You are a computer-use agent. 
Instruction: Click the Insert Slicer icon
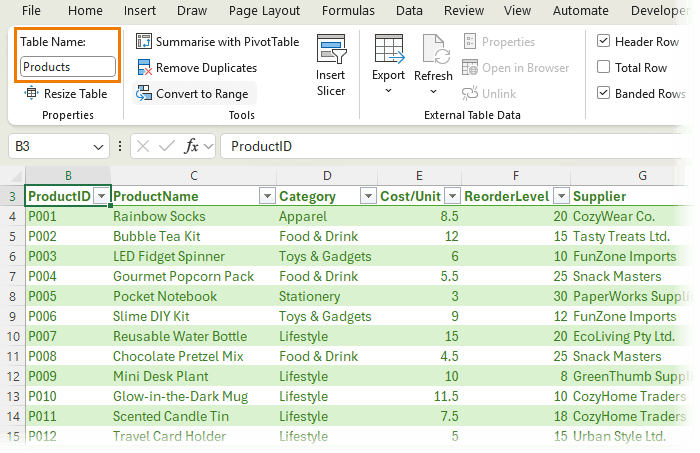(x=331, y=51)
